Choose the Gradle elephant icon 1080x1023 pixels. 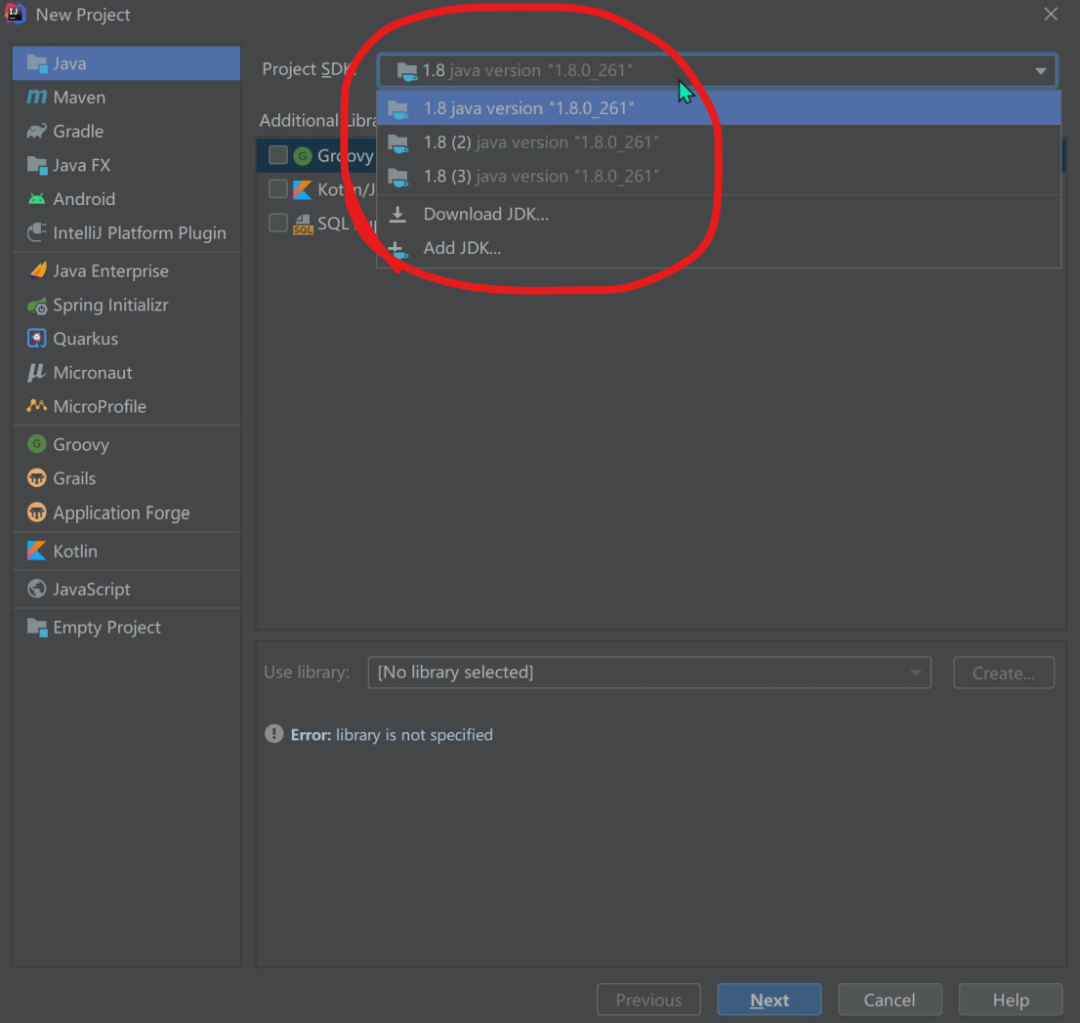point(37,131)
